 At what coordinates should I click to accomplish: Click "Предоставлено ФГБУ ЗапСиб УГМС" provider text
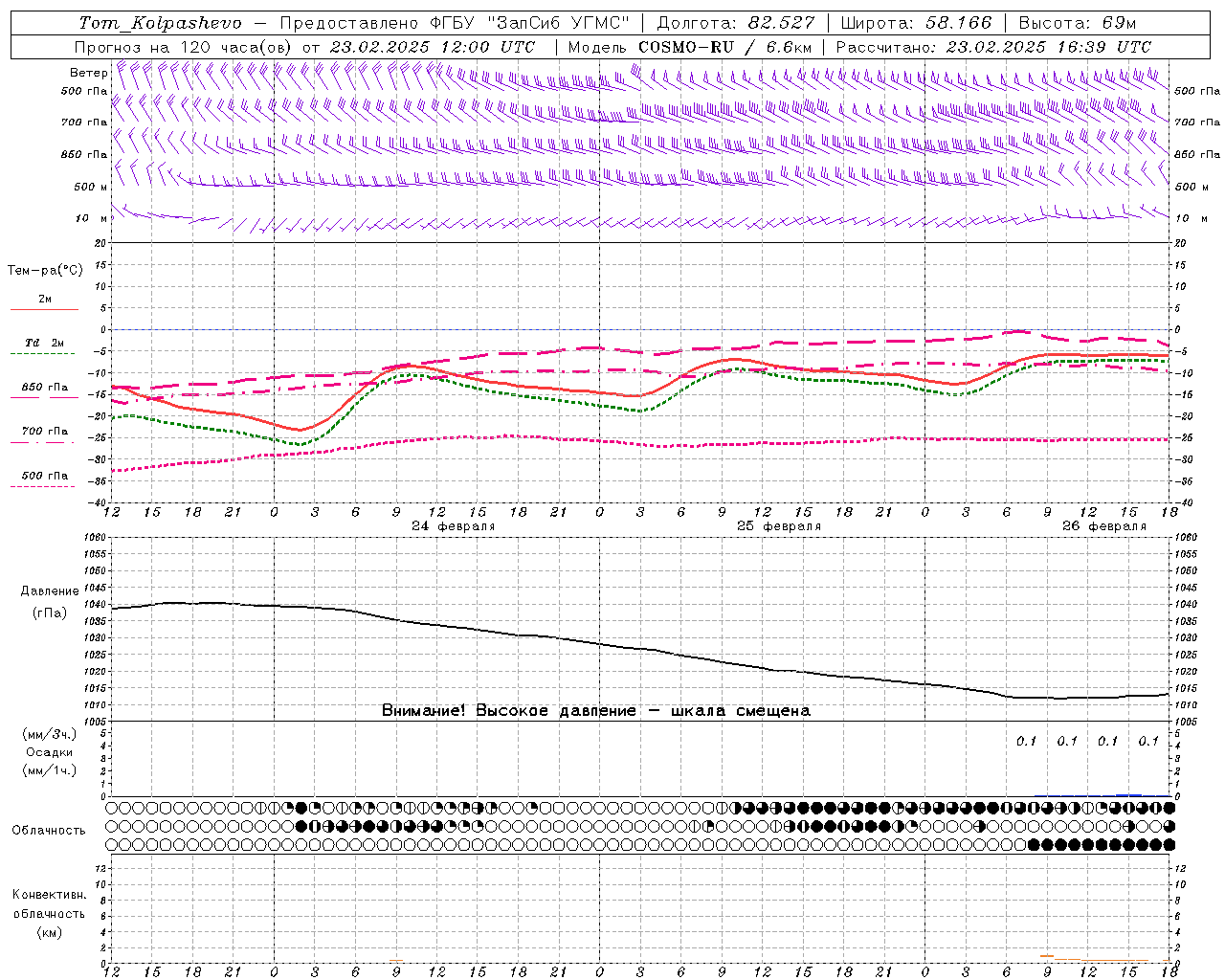455,23
